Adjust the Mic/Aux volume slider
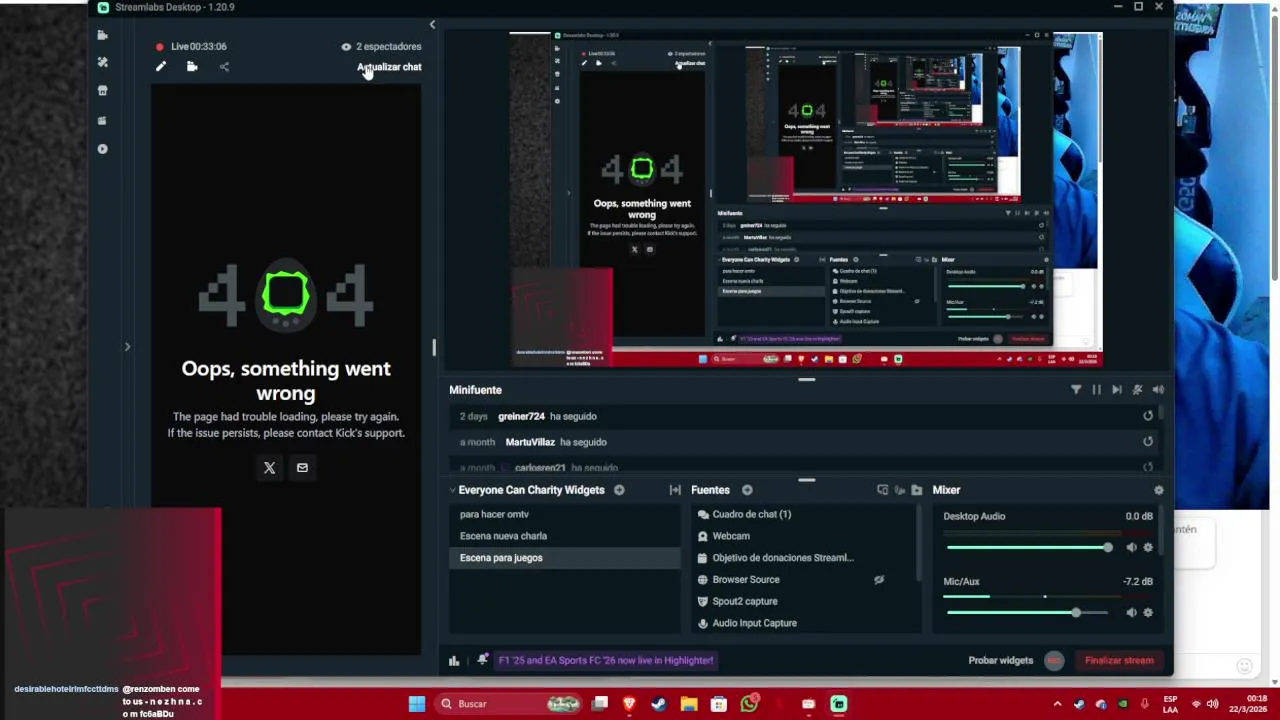1280x720 pixels. point(1029,613)
